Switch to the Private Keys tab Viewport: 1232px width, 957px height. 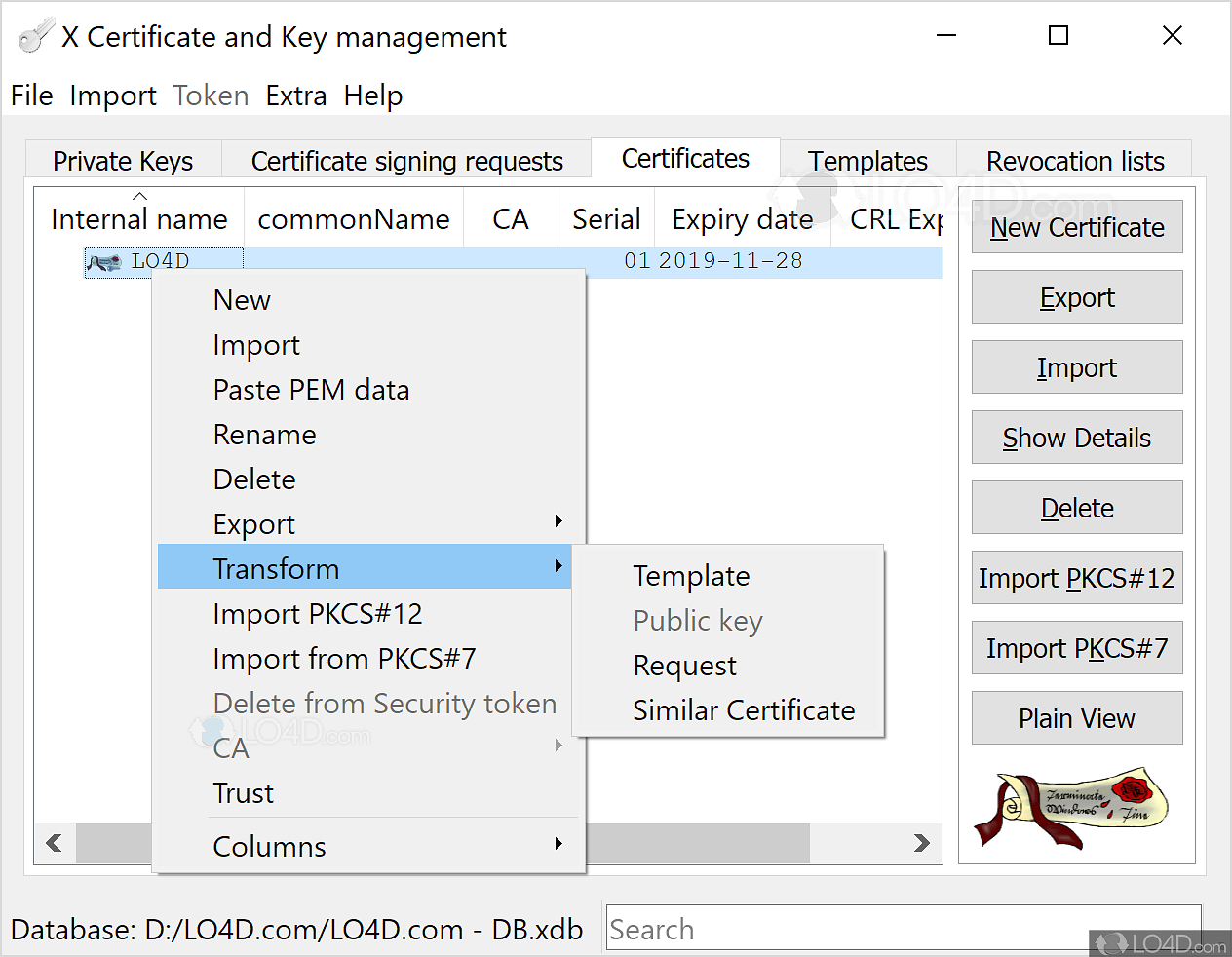click(123, 161)
